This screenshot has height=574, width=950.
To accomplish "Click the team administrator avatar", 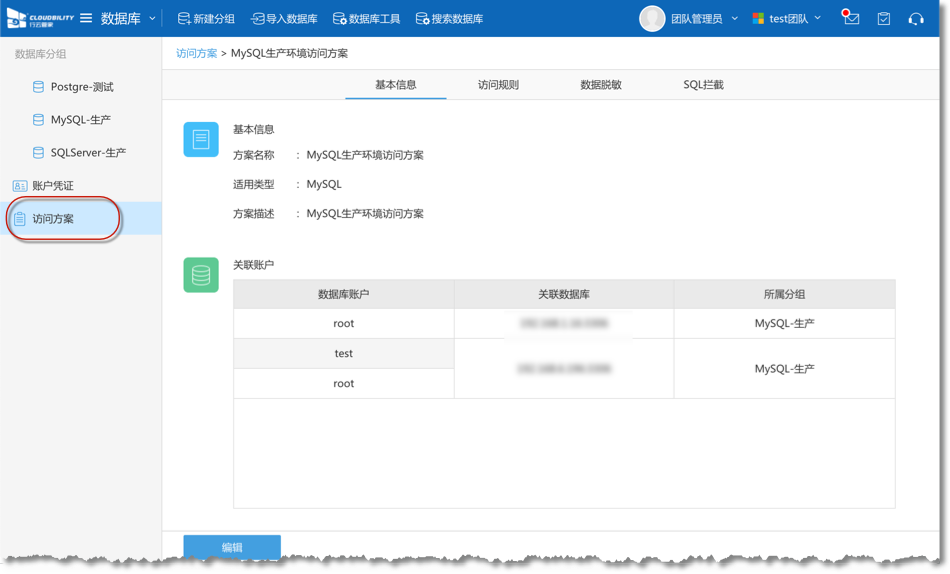I will coord(652,19).
